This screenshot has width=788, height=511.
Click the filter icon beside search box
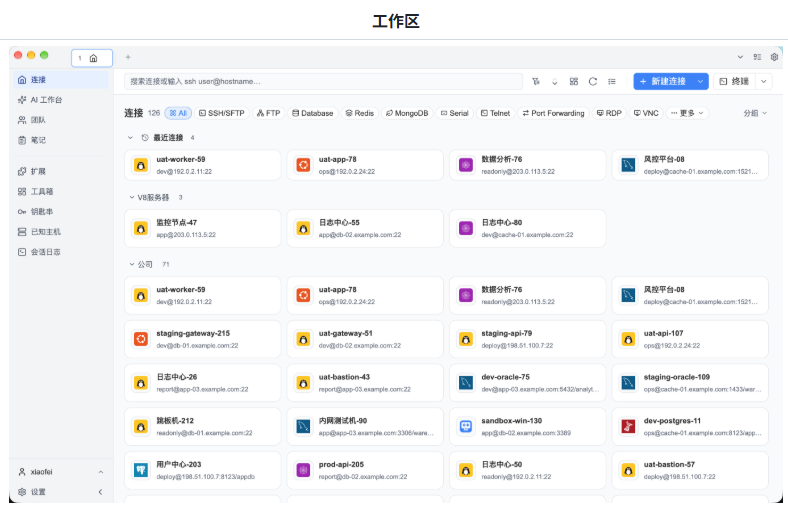pos(536,81)
